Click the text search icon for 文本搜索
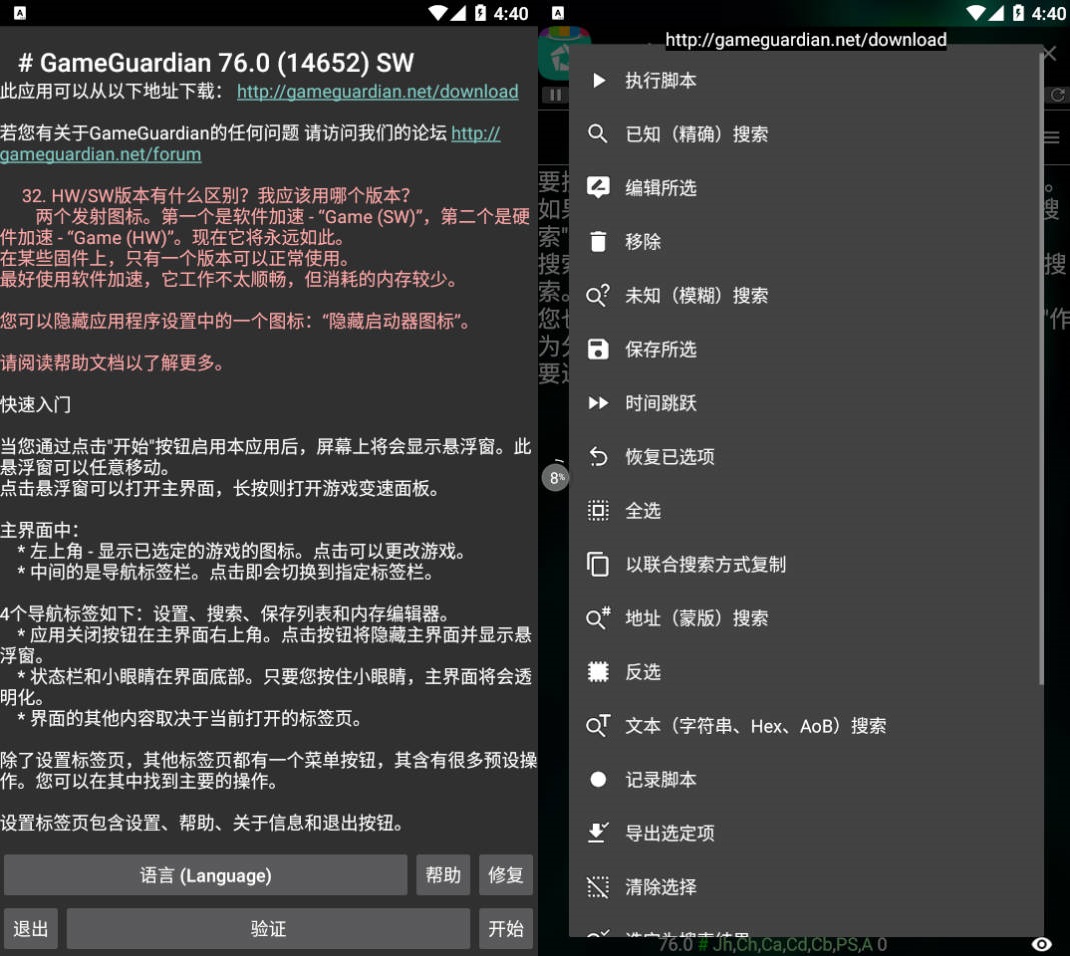This screenshot has width=1070, height=956. click(598, 725)
